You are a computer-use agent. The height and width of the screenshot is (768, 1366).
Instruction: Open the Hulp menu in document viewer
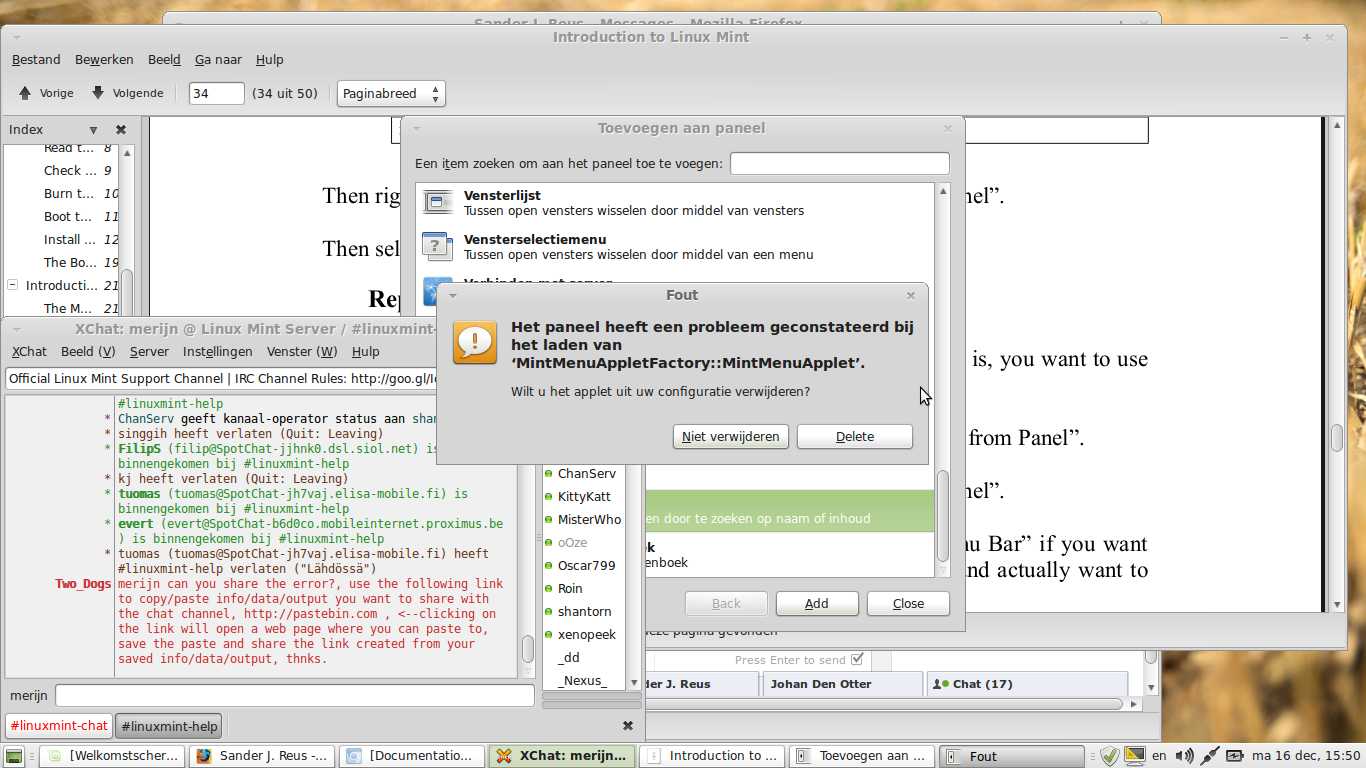(x=270, y=60)
